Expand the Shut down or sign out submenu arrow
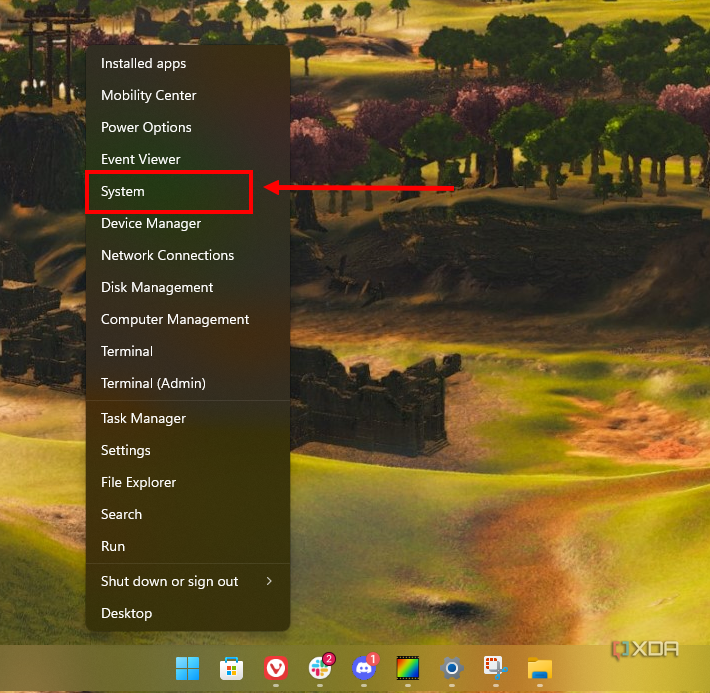Viewport: 710px width, 693px height. 269,581
